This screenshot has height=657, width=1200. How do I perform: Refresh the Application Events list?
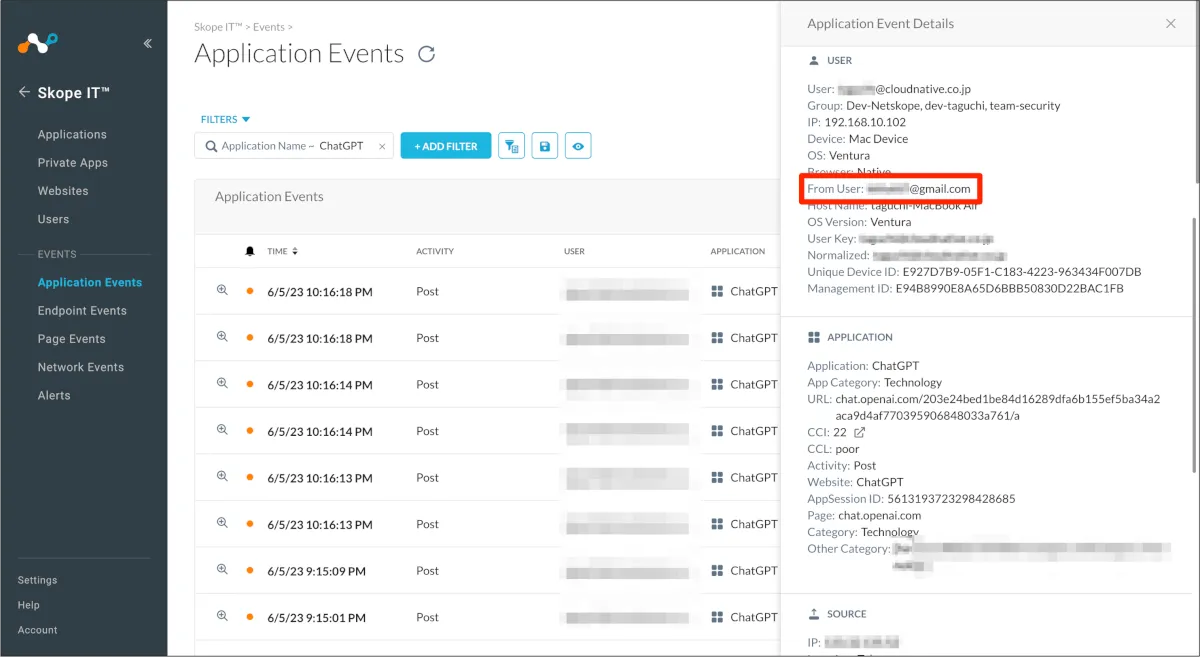coord(427,54)
